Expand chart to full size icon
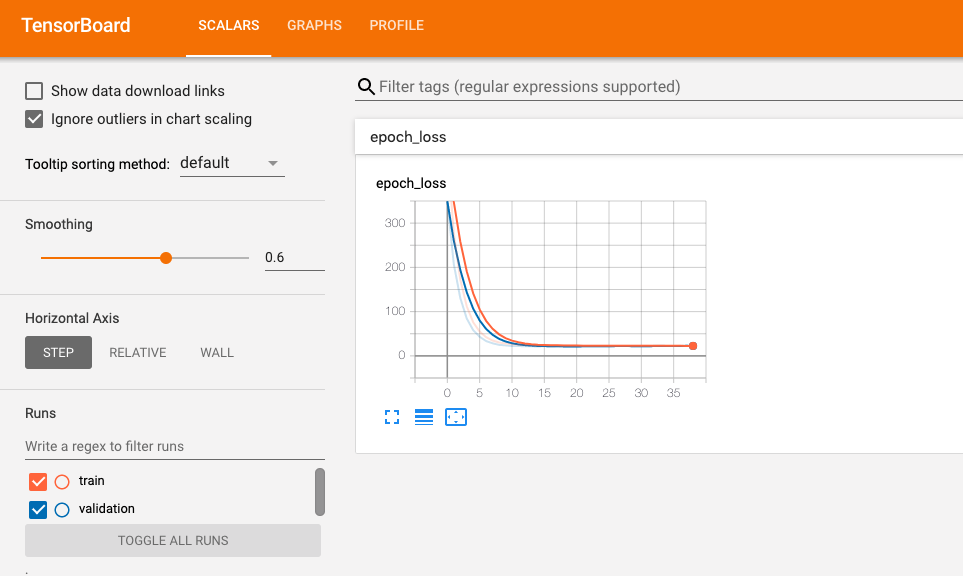 tap(392, 417)
